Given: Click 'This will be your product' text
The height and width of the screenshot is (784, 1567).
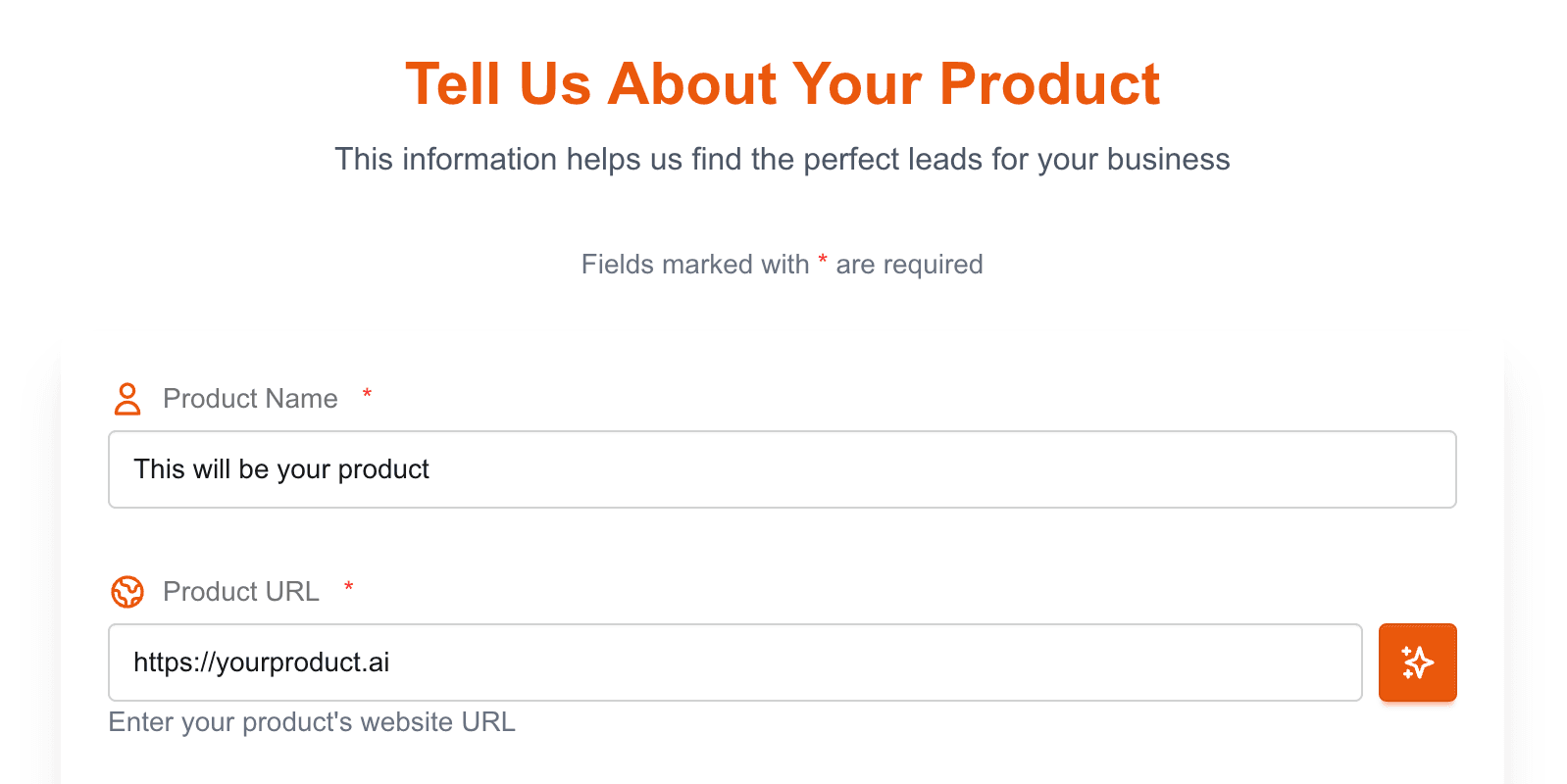Looking at the screenshot, I should coord(281,469).
